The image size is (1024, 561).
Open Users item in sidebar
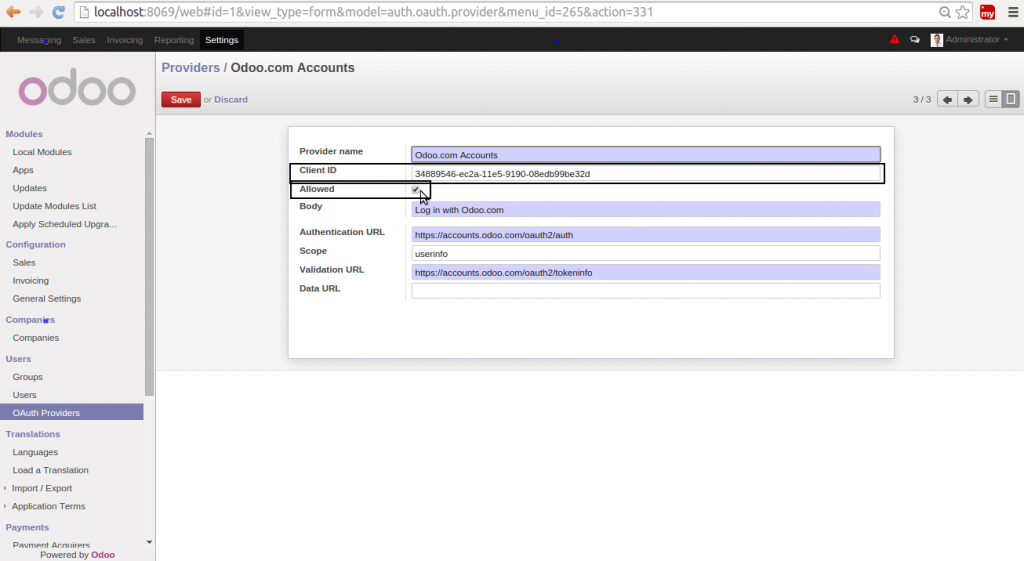tap(24, 395)
